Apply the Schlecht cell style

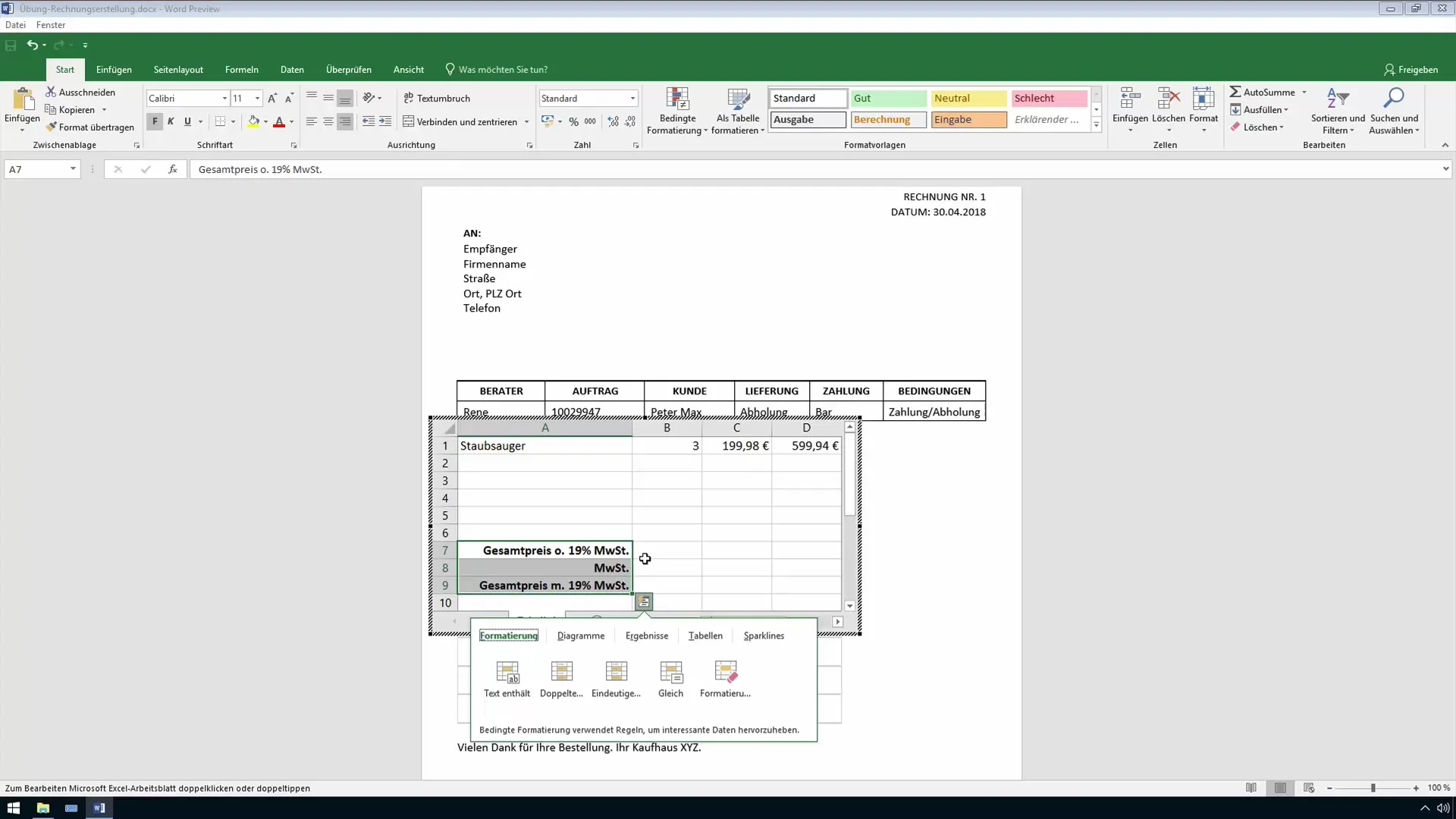click(1049, 99)
